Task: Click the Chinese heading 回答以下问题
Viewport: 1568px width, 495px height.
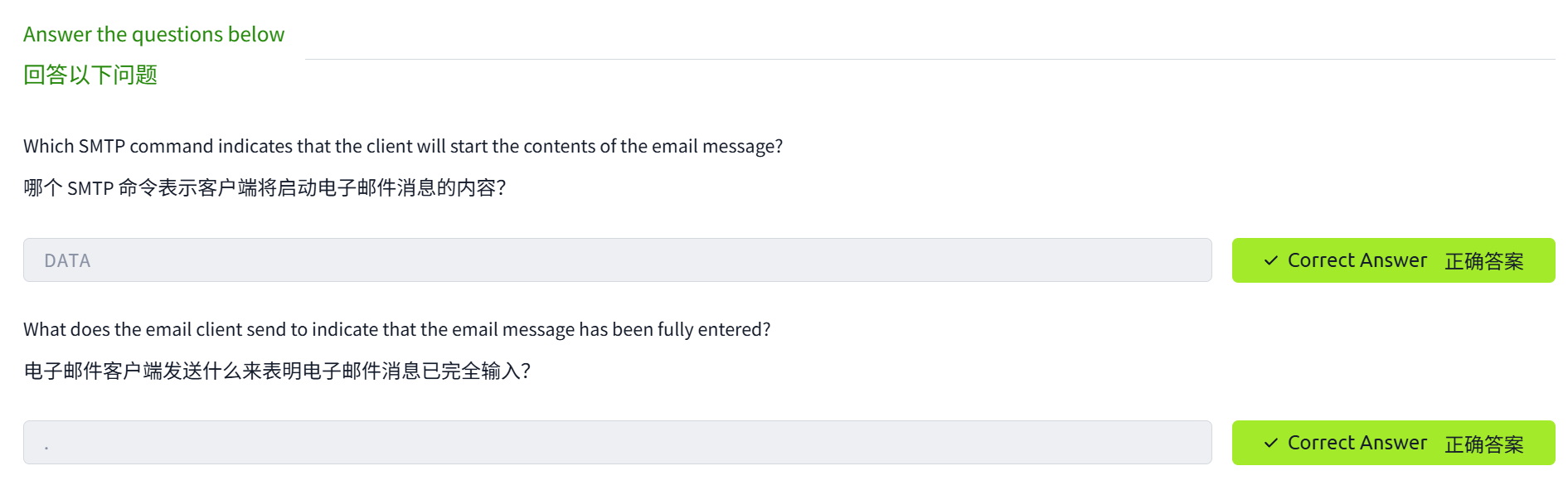Action: 90,75
